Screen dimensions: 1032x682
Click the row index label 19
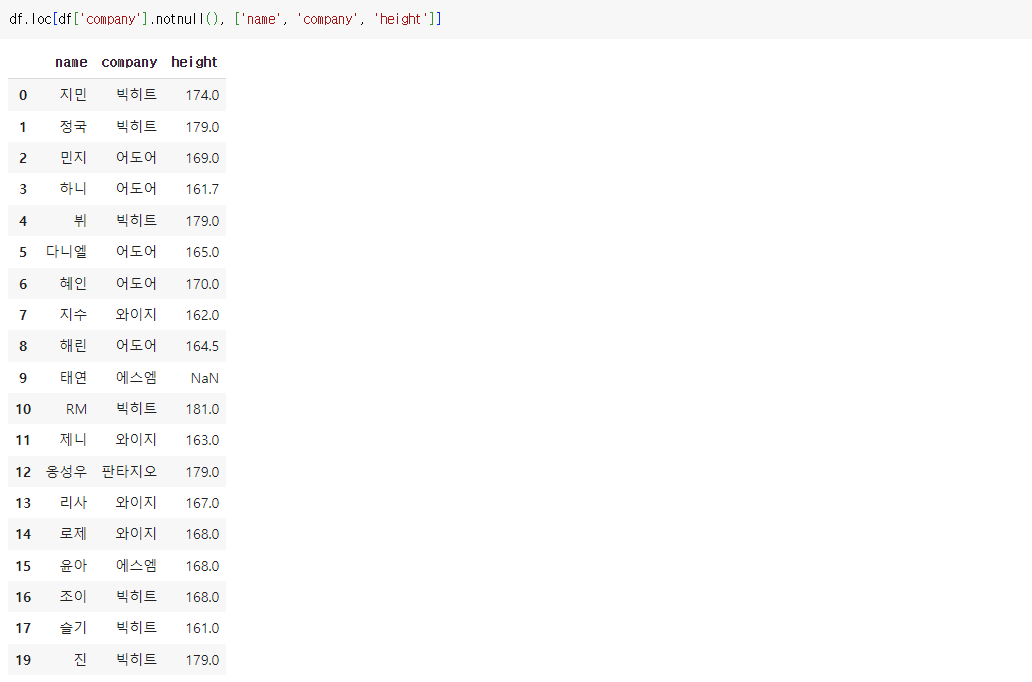(23, 660)
